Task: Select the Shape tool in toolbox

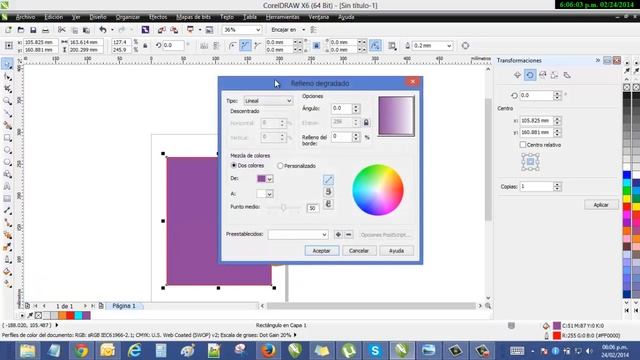Action: coord(7,77)
